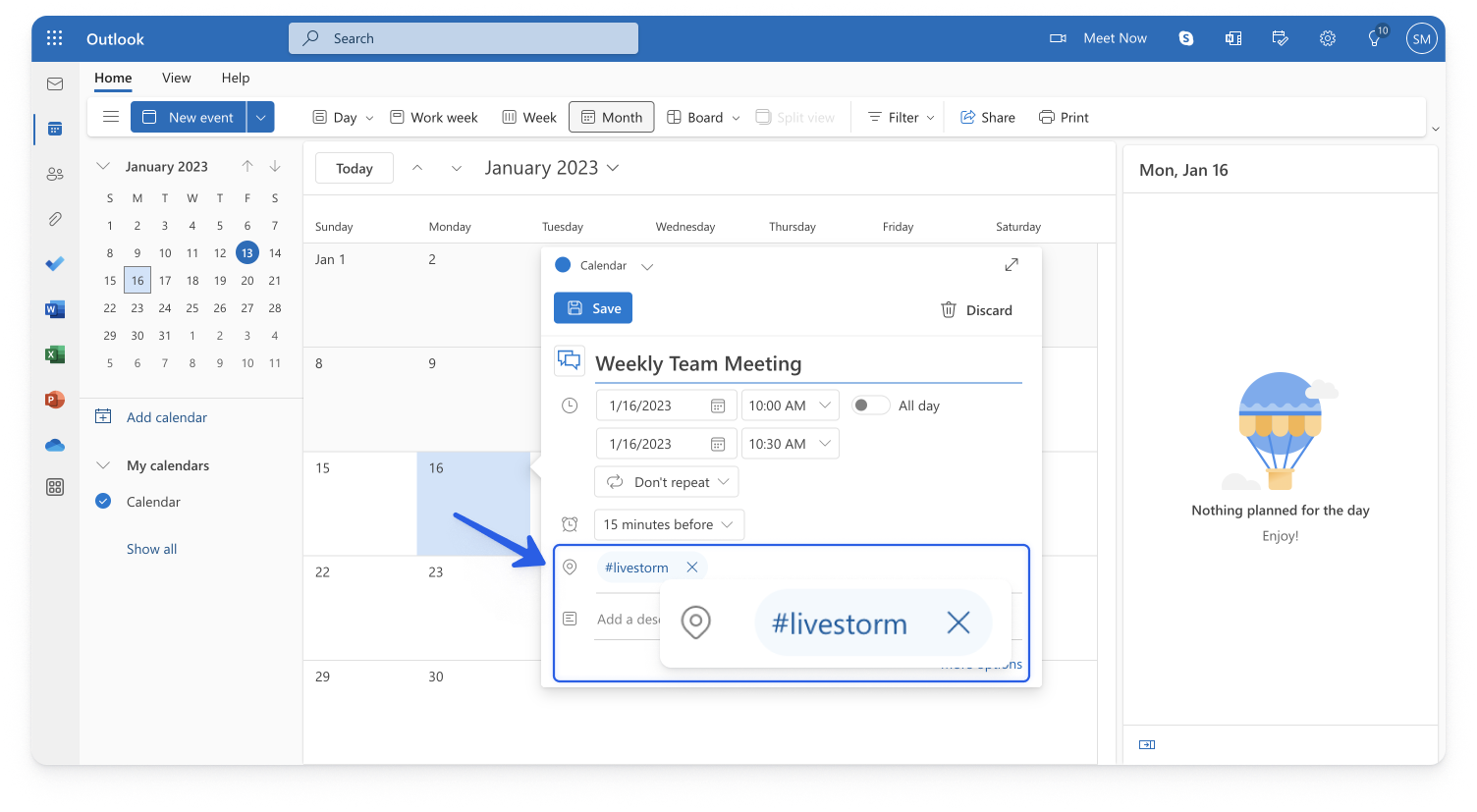Click Show all calendars link
This screenshot has width=1477, height=812.
pyautogui.click(x=152, y=549)
